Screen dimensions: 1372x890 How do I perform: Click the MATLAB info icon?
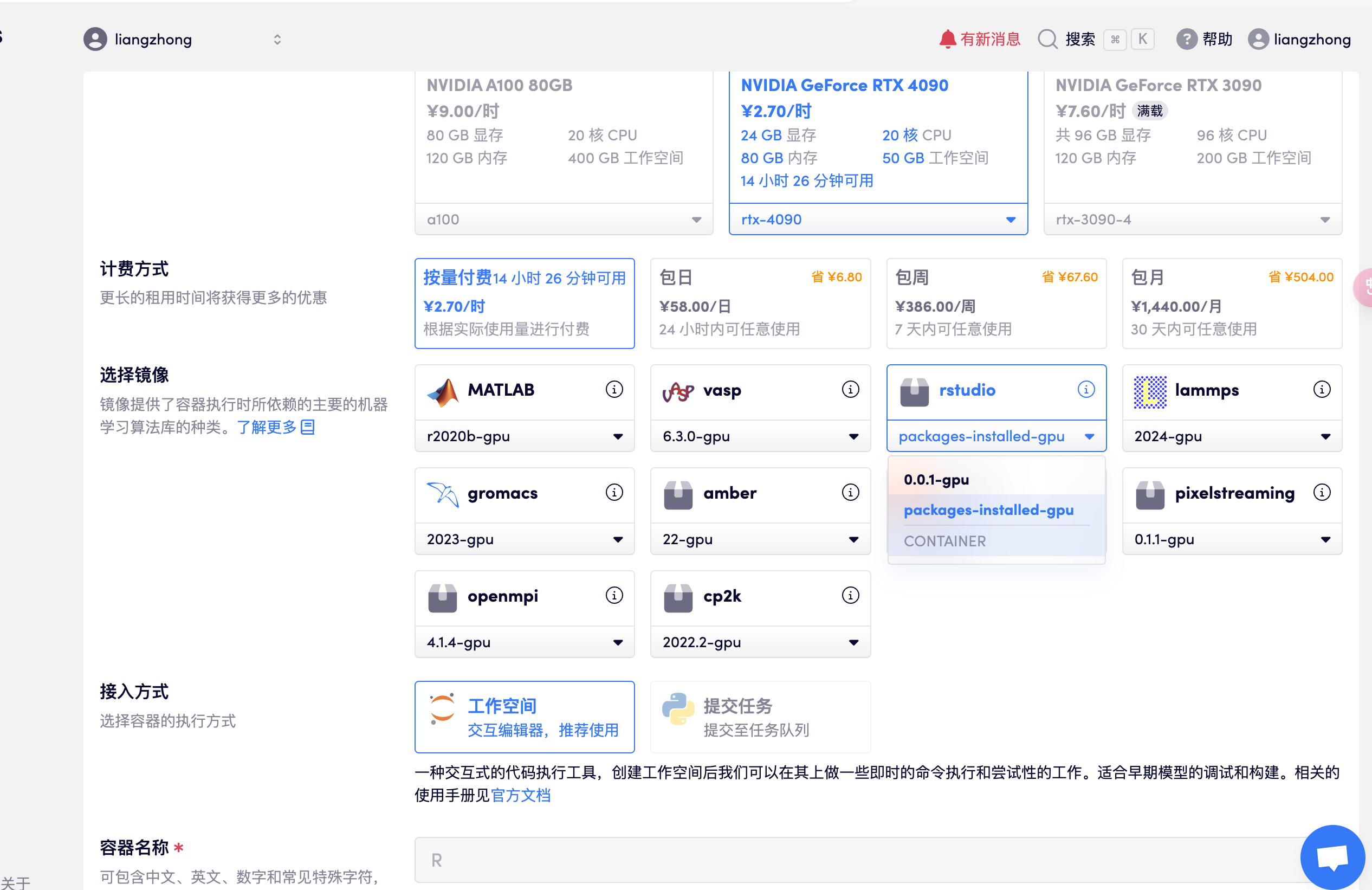tap(614, 389)
